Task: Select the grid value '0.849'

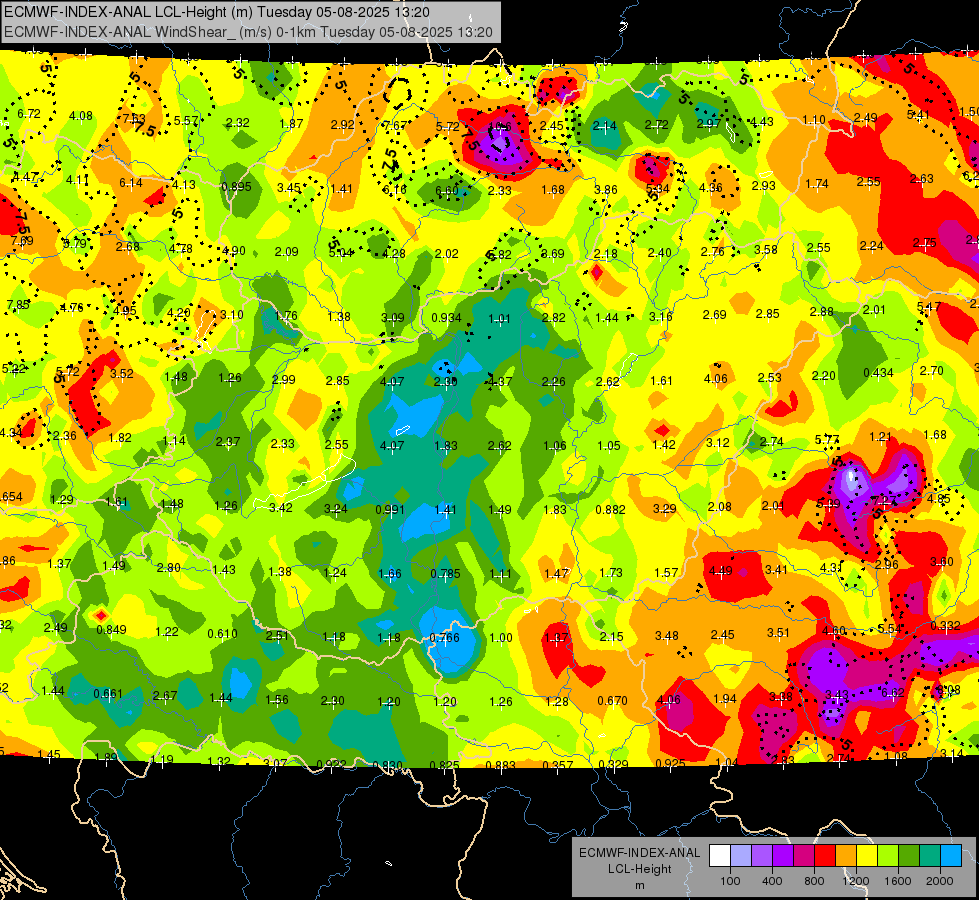Action: click(x=112, y=629)
